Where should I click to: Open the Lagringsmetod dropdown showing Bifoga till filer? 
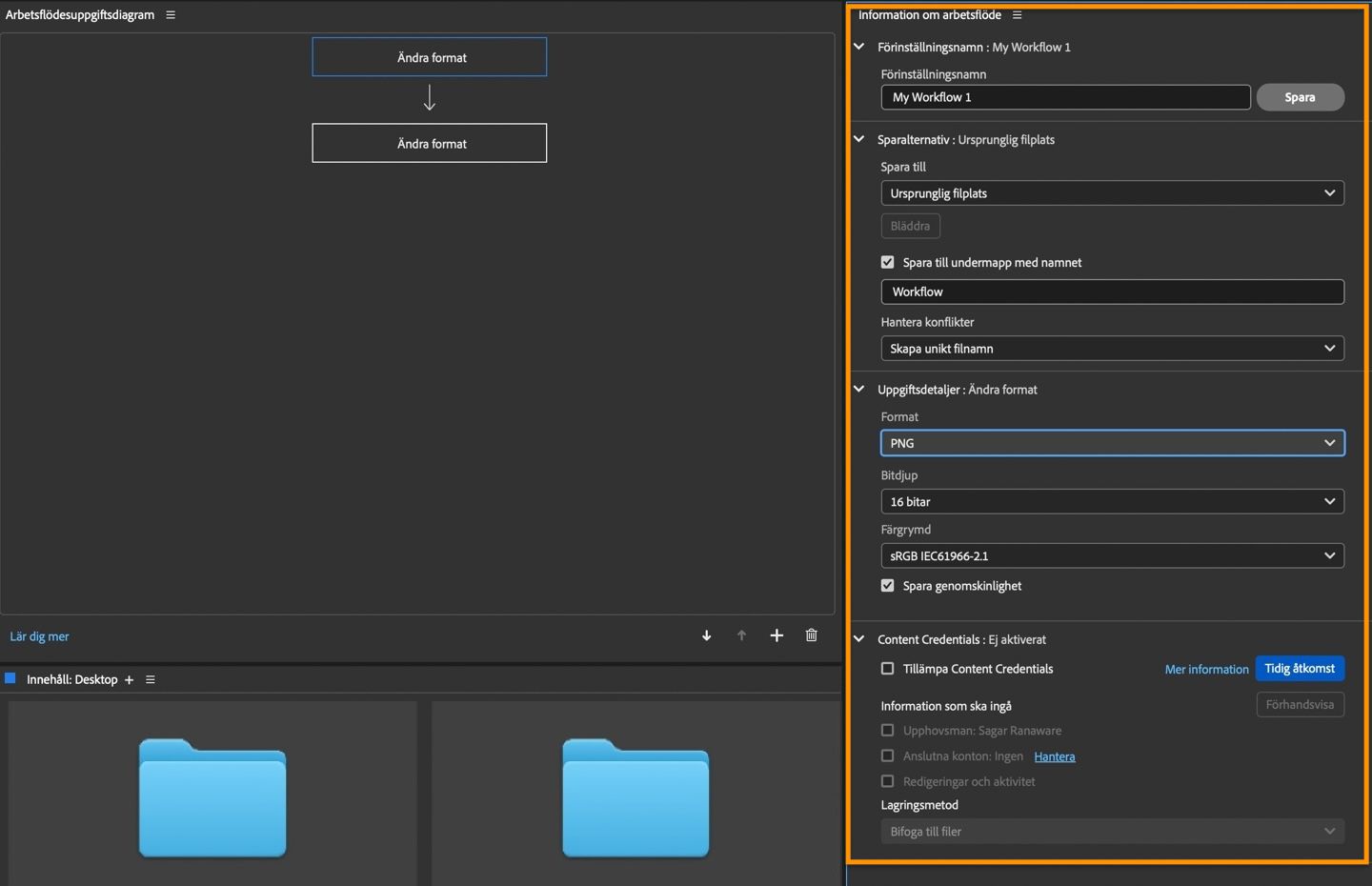1112,832
